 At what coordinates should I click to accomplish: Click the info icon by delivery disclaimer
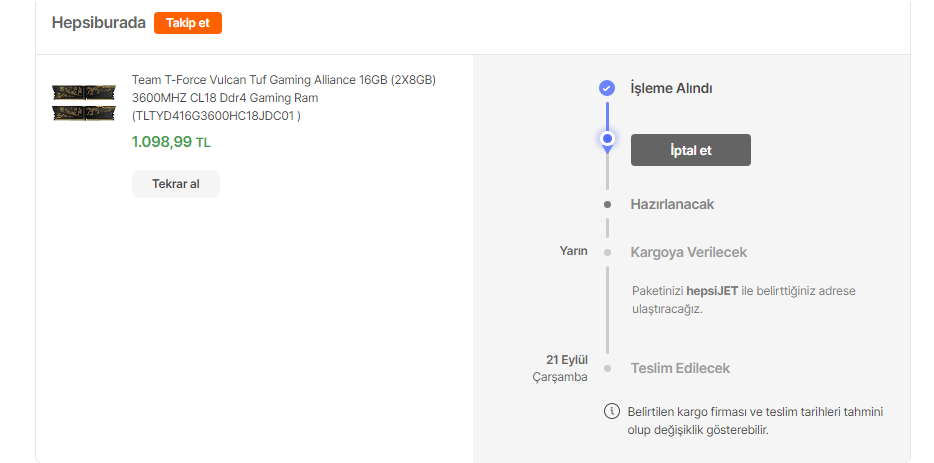click(612, 411)
